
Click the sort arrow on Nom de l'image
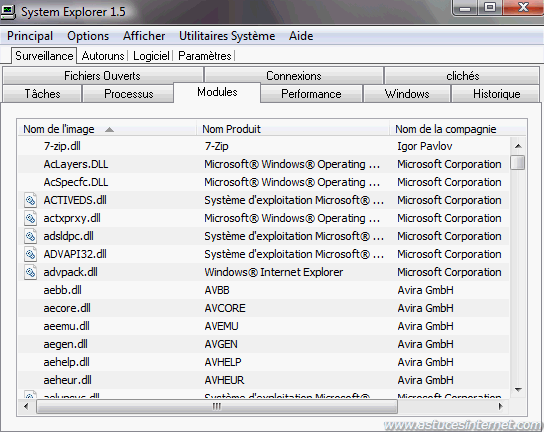click(x=109, y=130)
